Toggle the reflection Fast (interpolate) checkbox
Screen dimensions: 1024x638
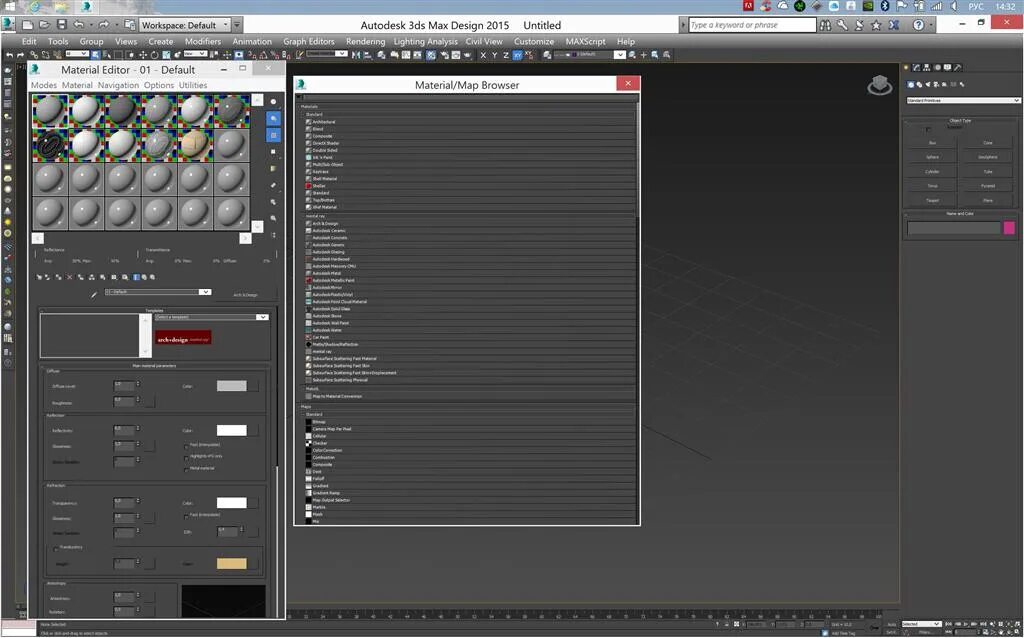(x=186, y=446)
